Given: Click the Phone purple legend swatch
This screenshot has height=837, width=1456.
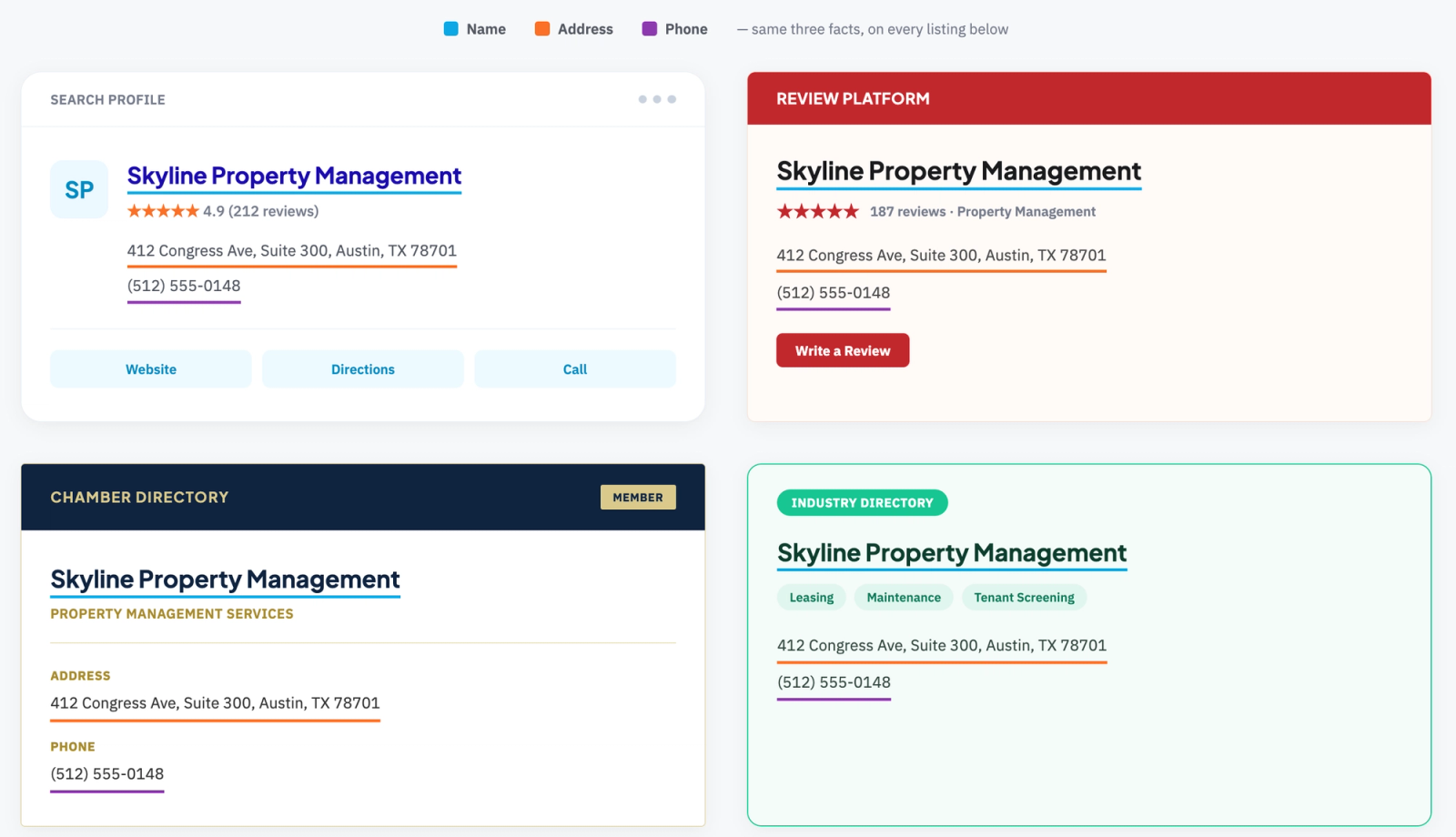Looking at the screenshot, I should [650, 29].
